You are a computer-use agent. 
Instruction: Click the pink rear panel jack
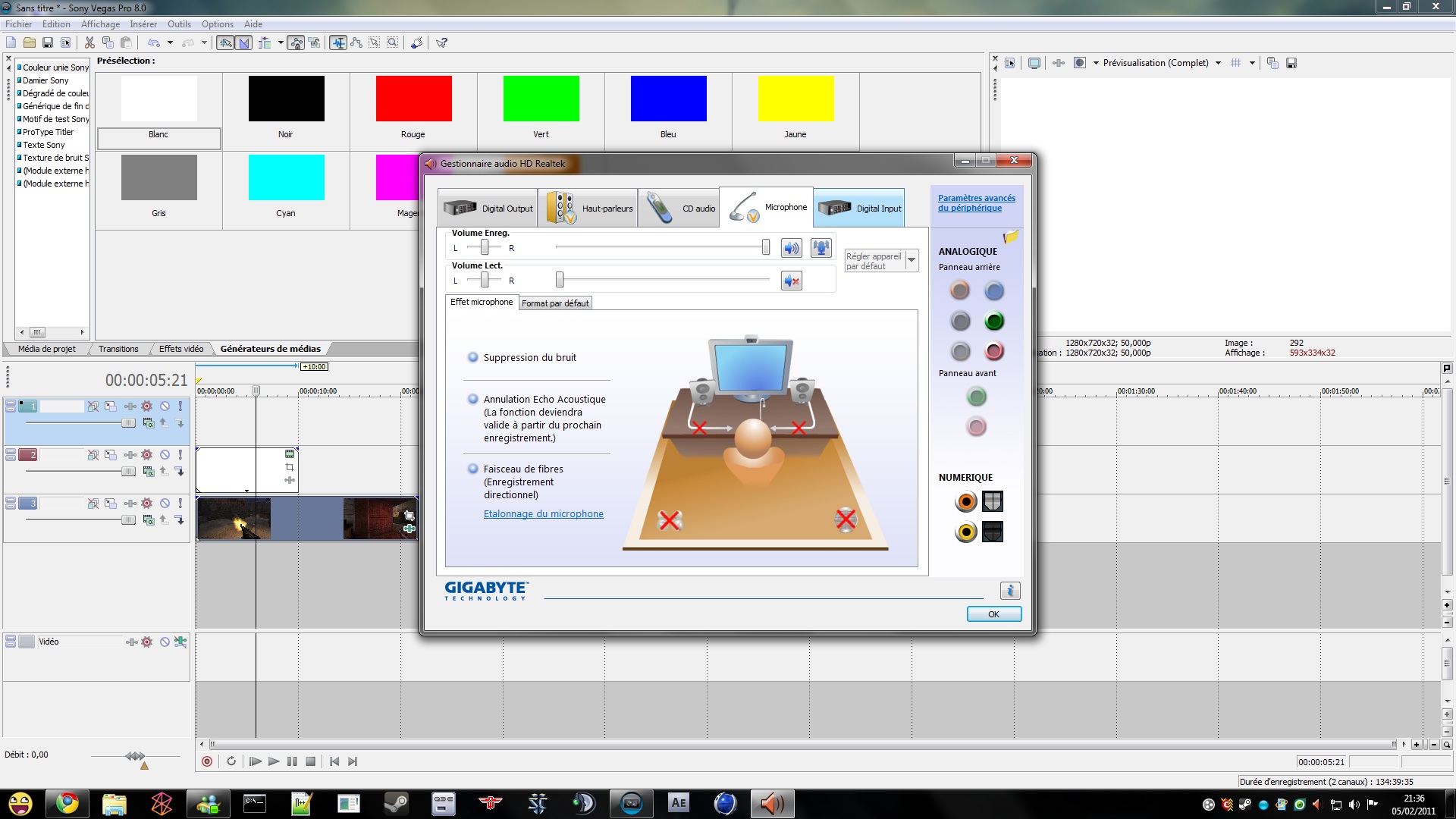tap(994, 351)
